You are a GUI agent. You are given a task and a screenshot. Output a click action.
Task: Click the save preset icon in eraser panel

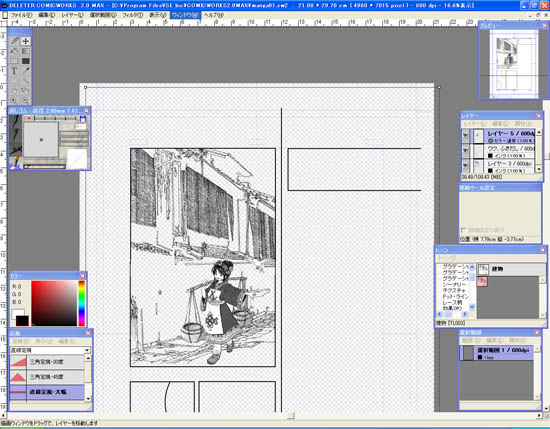pyautogui.click(x=83, y=119)
